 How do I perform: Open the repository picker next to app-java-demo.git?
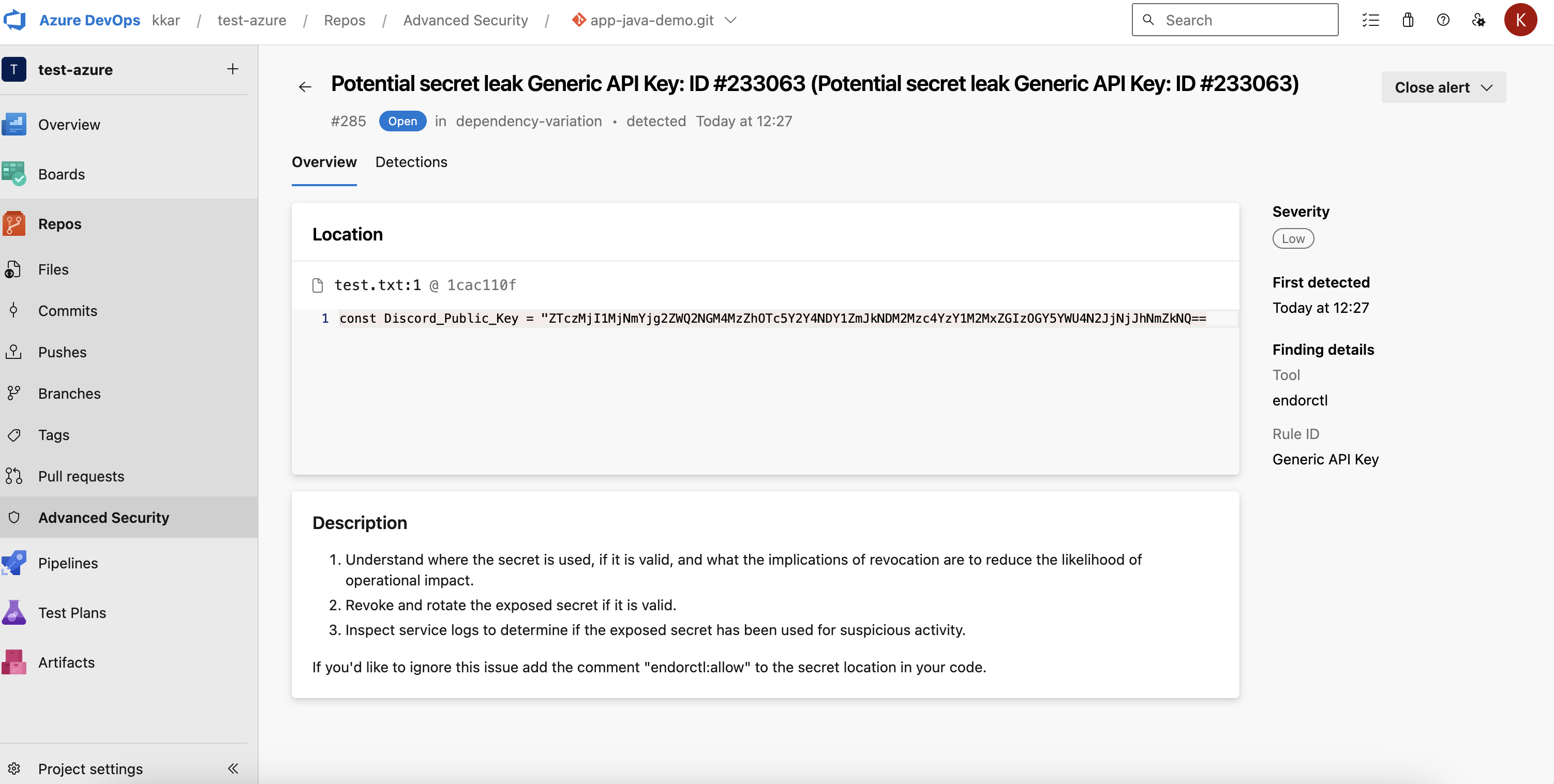point(731,20)
